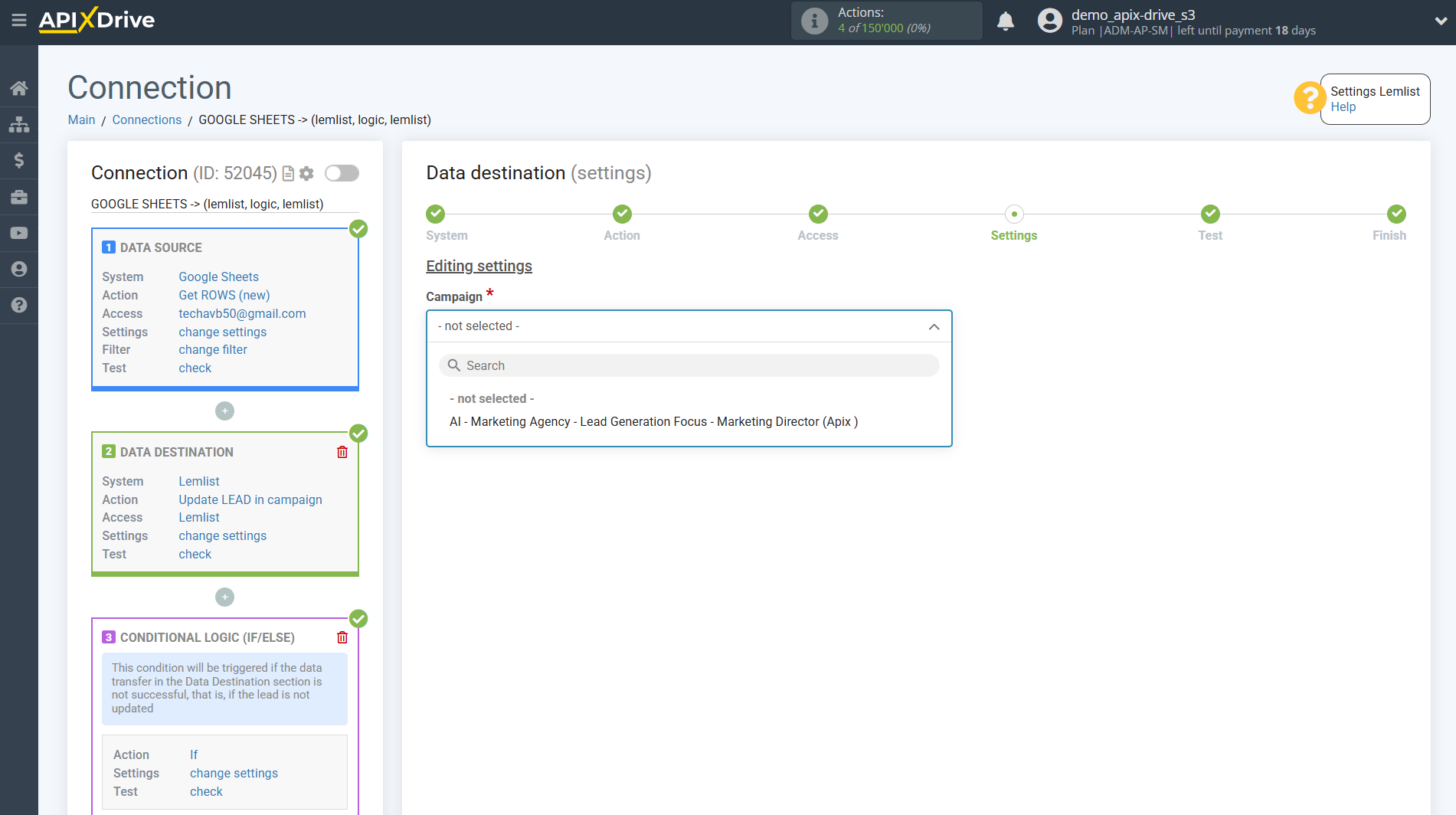Open the hamburger menu
The height and width of the screenshot is (815, 1456).
pos(19,21)
